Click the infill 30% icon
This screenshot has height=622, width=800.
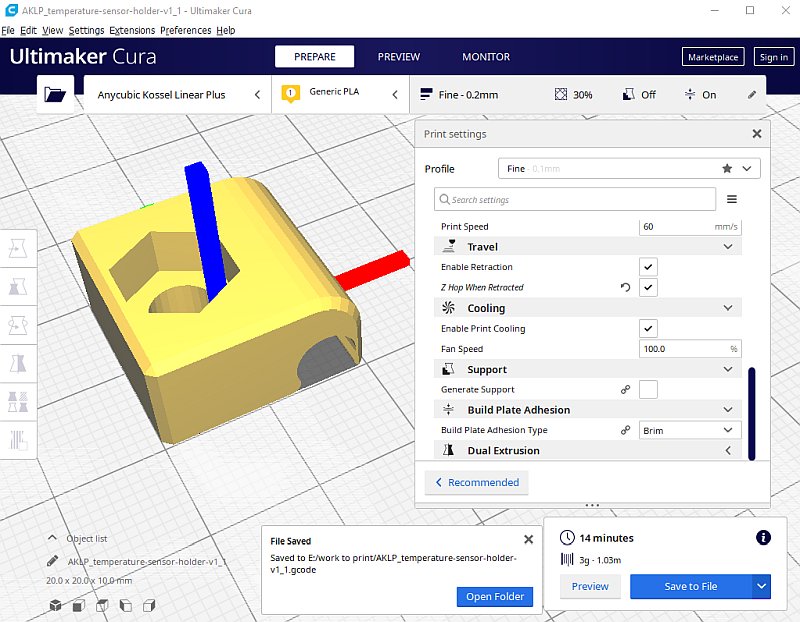tap(561, 94)
